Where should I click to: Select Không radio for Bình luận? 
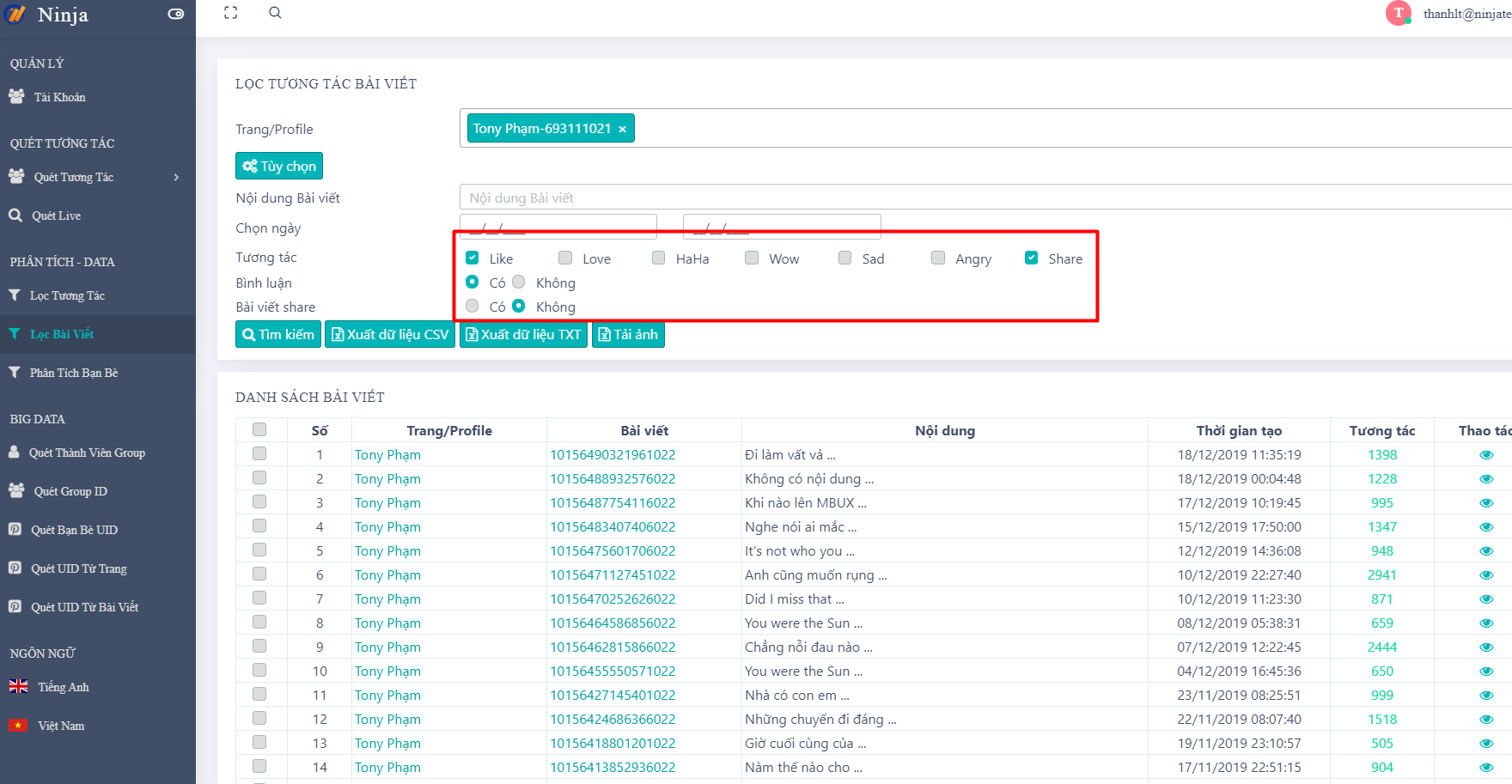click(519, 282)
